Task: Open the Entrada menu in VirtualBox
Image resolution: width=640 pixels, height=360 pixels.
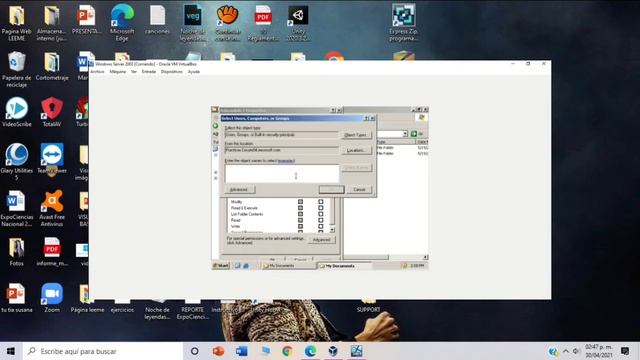Action: point(149,71)
